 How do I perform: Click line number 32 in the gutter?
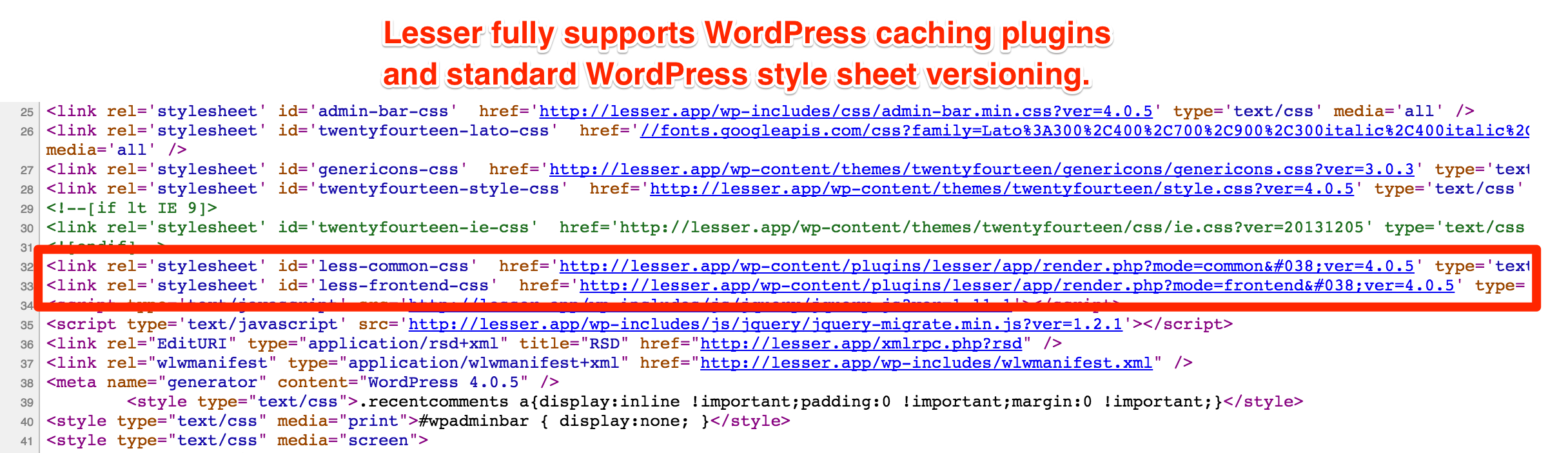[26, 267]
